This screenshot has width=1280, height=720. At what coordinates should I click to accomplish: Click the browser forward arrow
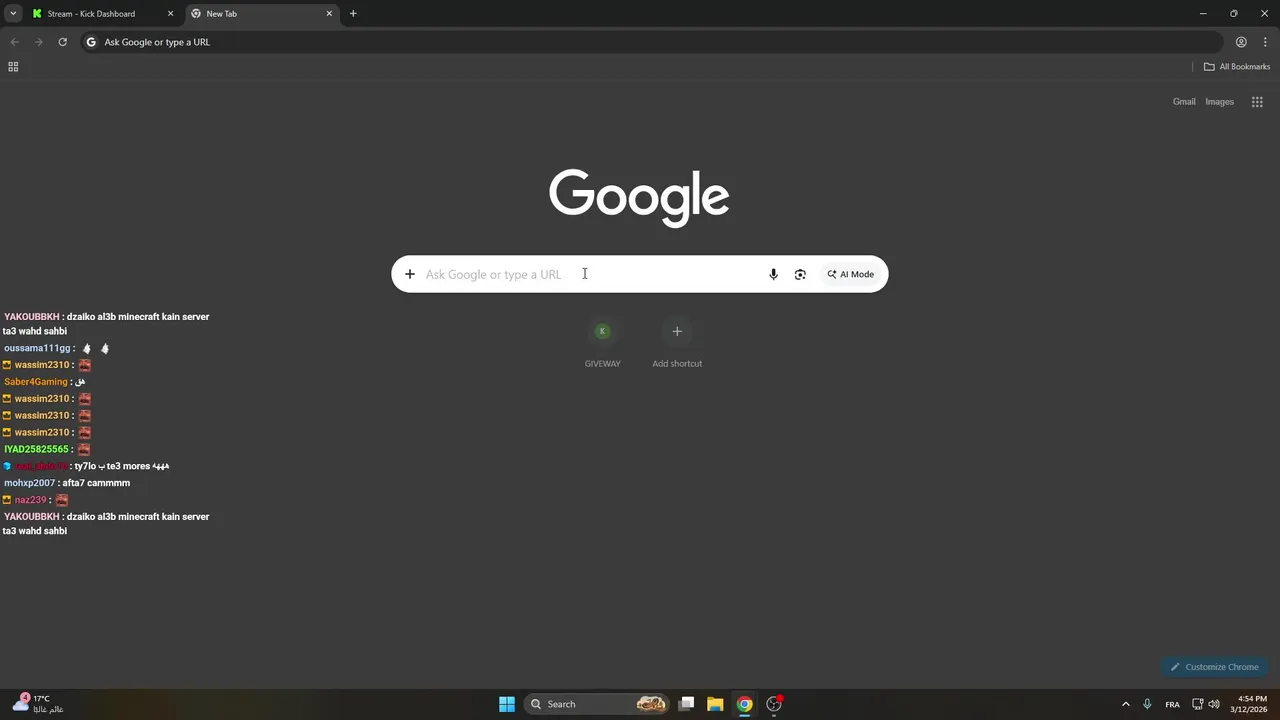click(x=38, y=42)
